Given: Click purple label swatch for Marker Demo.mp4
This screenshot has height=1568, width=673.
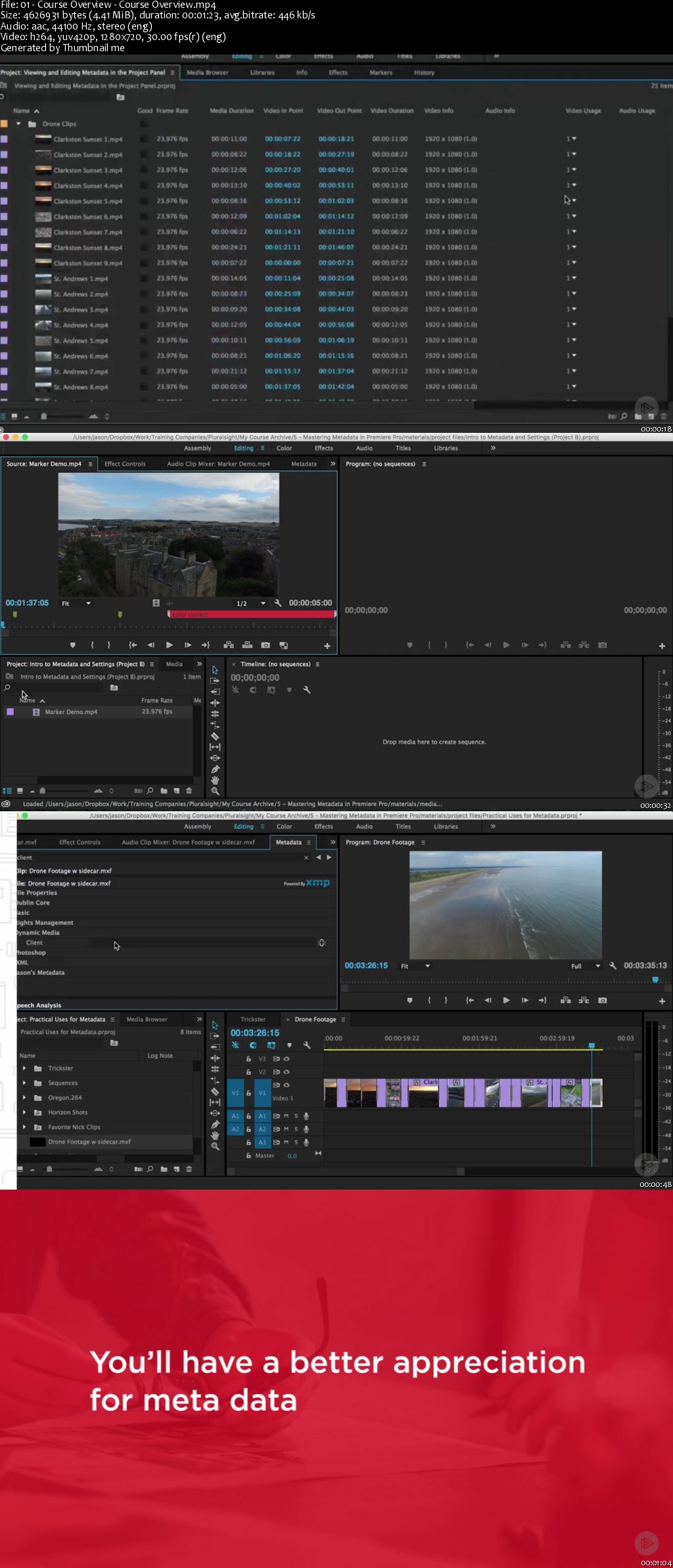Looking at the screenshot, I should tap(10, 711).
